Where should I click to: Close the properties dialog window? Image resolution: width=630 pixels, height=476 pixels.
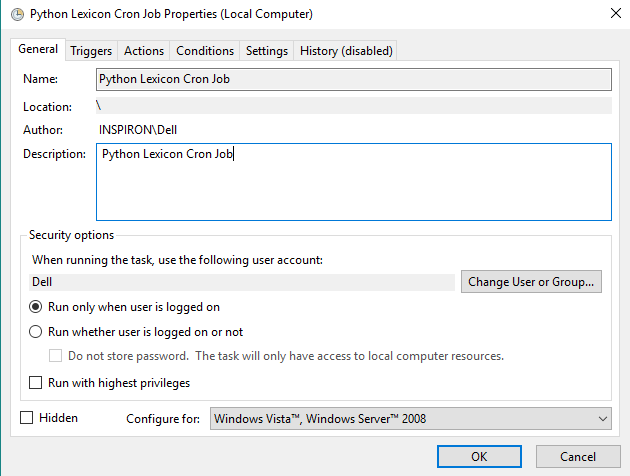(x=611, y=14)
